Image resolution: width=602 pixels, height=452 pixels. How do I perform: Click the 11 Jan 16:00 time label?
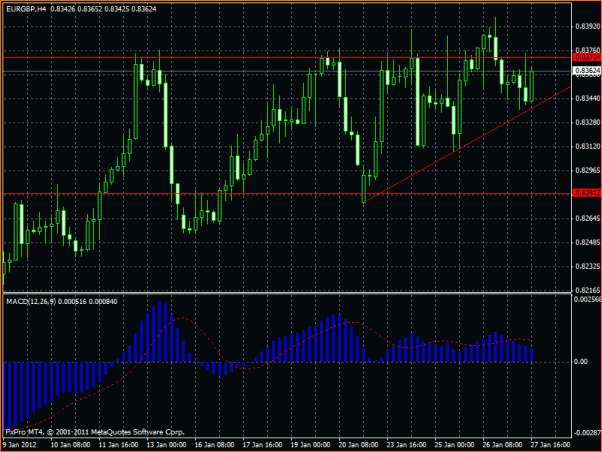pos(118,445)
